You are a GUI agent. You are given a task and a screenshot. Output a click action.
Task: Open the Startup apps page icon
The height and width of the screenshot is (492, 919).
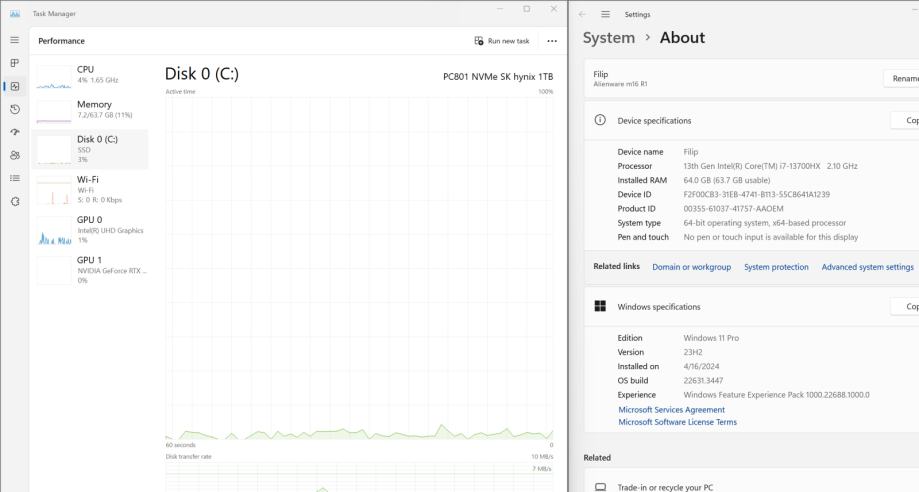14,132
